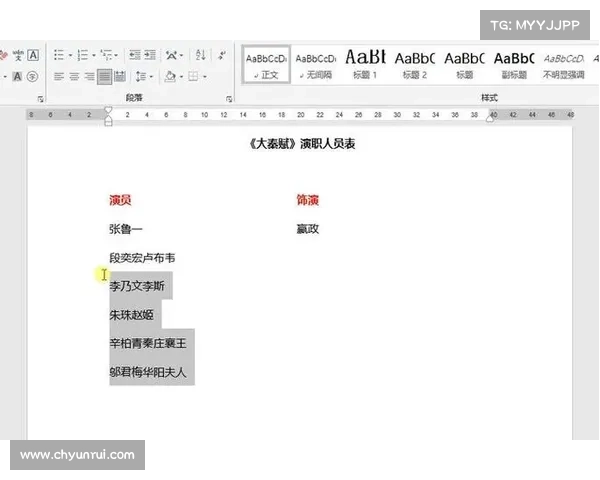Image resolution: width=600 pixels, height=480 pixels.
Task: Apply 不明显强调 style
Action: click(564, 65)
